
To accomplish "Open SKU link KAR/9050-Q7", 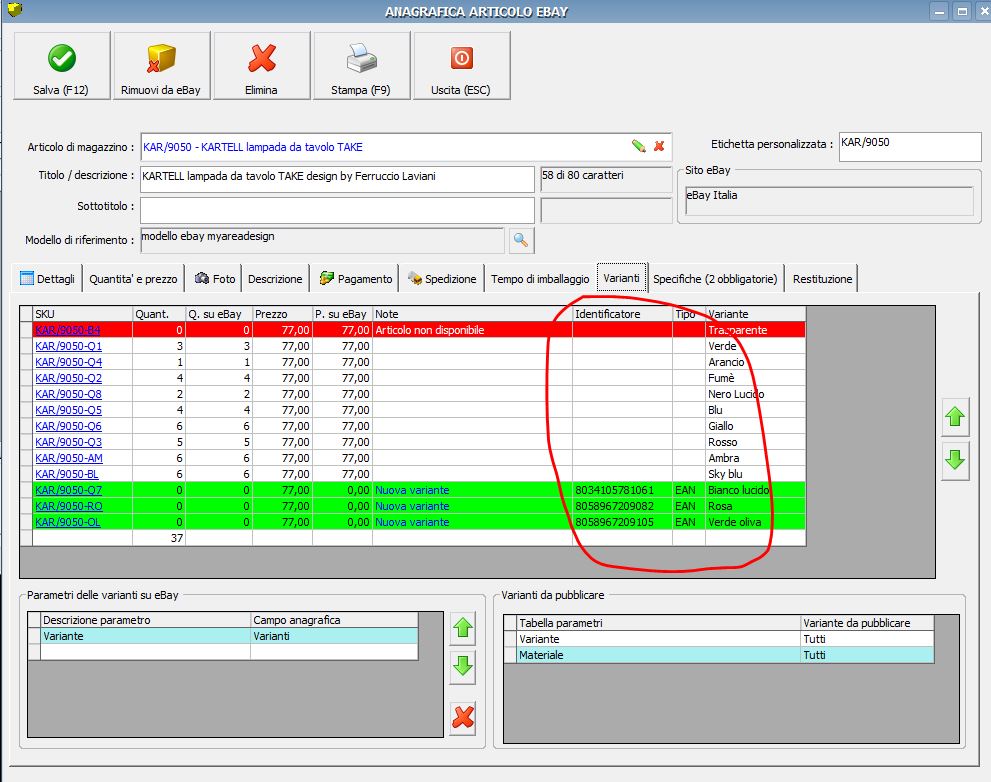I will 68,490.
